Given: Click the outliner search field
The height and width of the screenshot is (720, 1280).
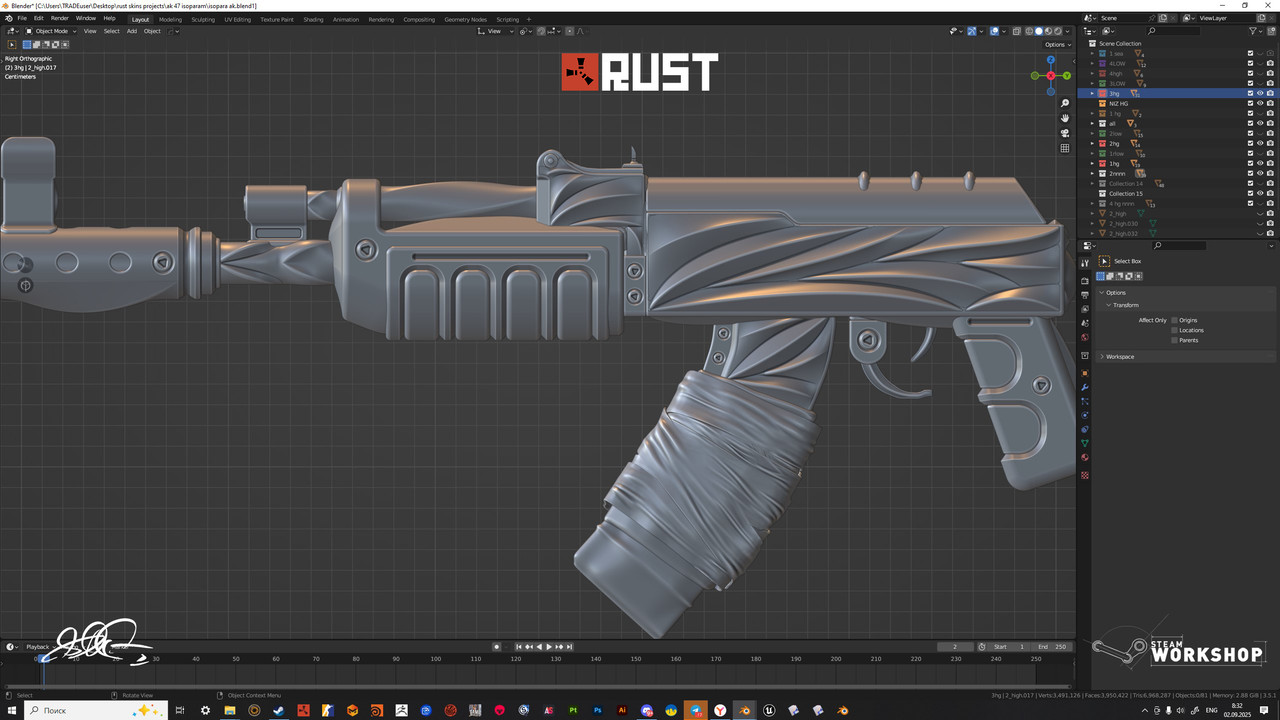Looking at the screenshot, I should (1173, 31).
